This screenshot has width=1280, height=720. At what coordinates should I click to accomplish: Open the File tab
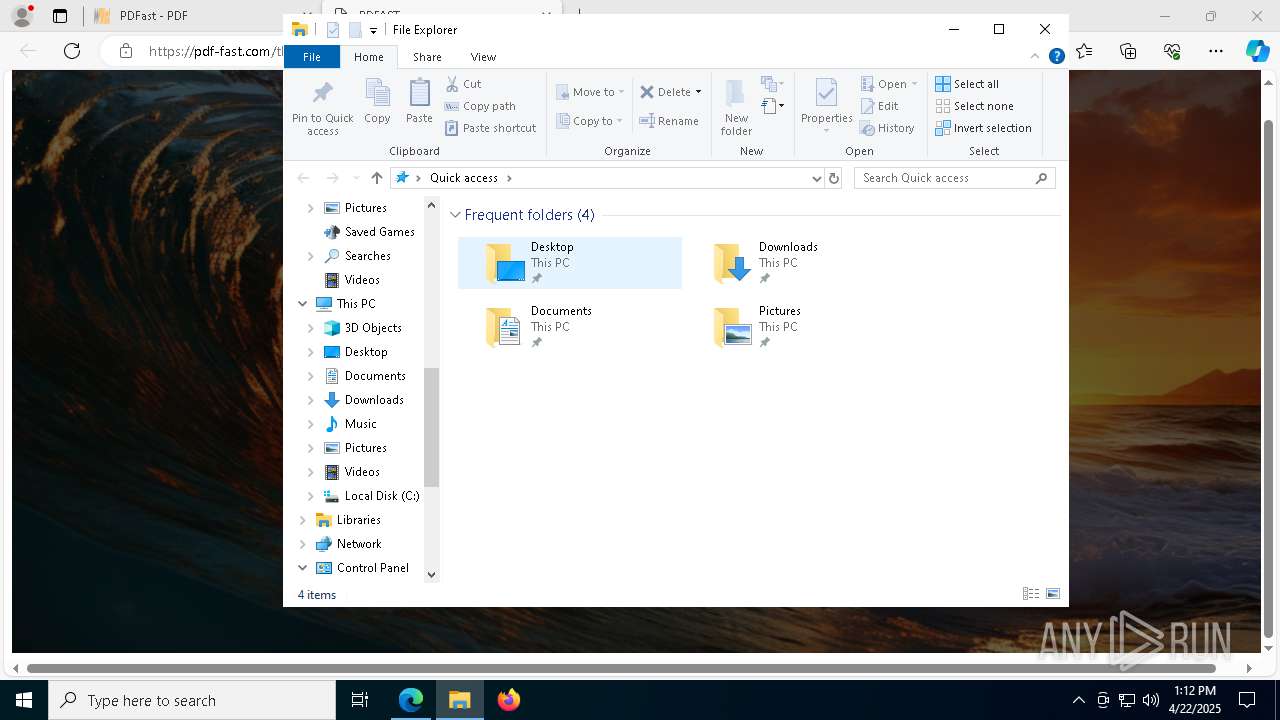[x=312, y=57]
